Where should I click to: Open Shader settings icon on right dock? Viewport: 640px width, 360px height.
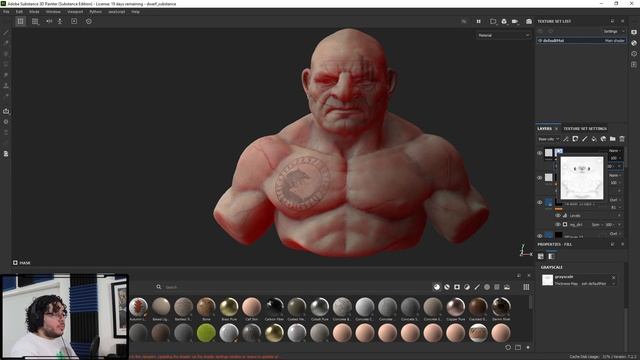(634, 43)
